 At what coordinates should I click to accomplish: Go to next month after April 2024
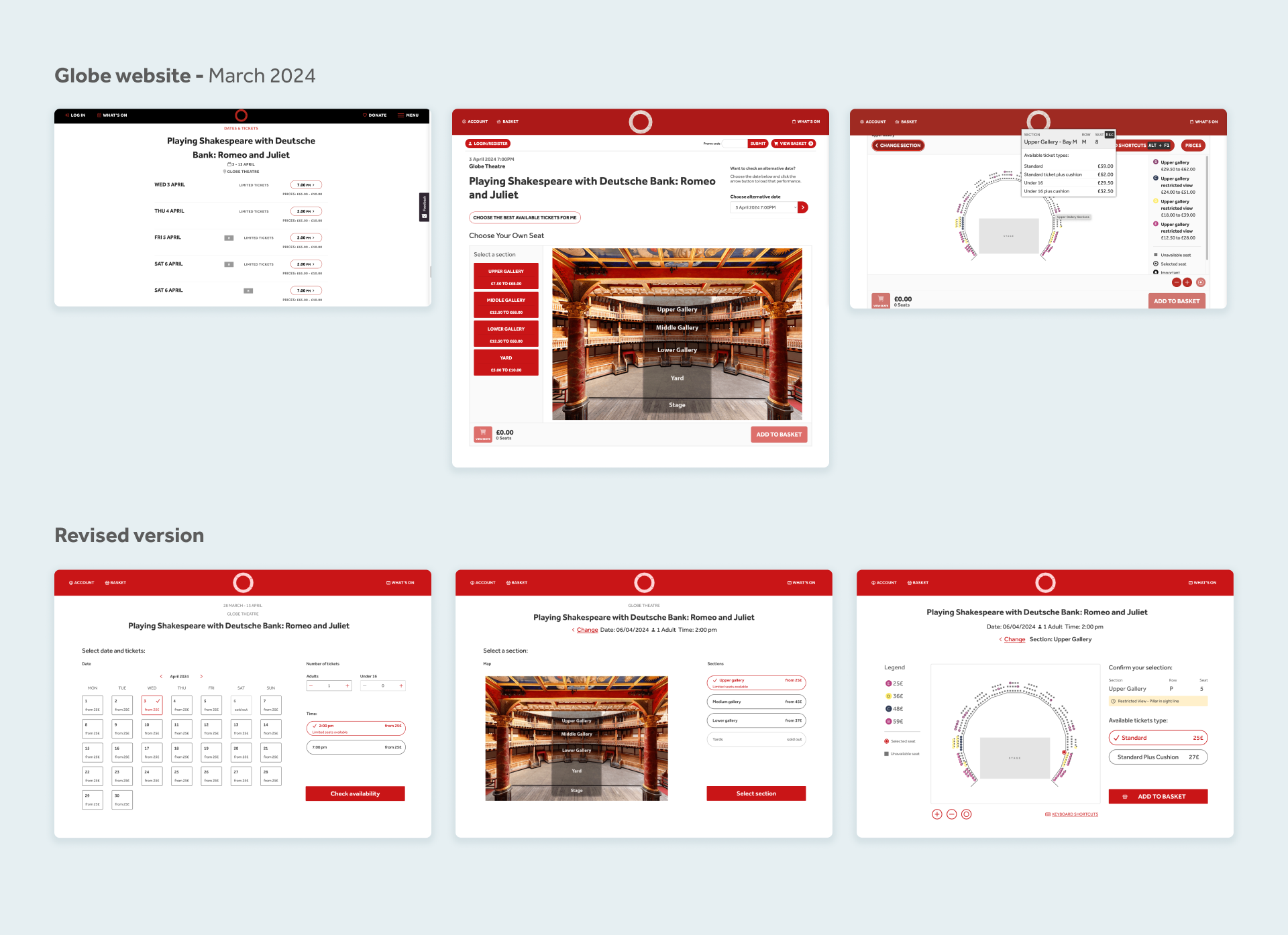pos(201,676)
